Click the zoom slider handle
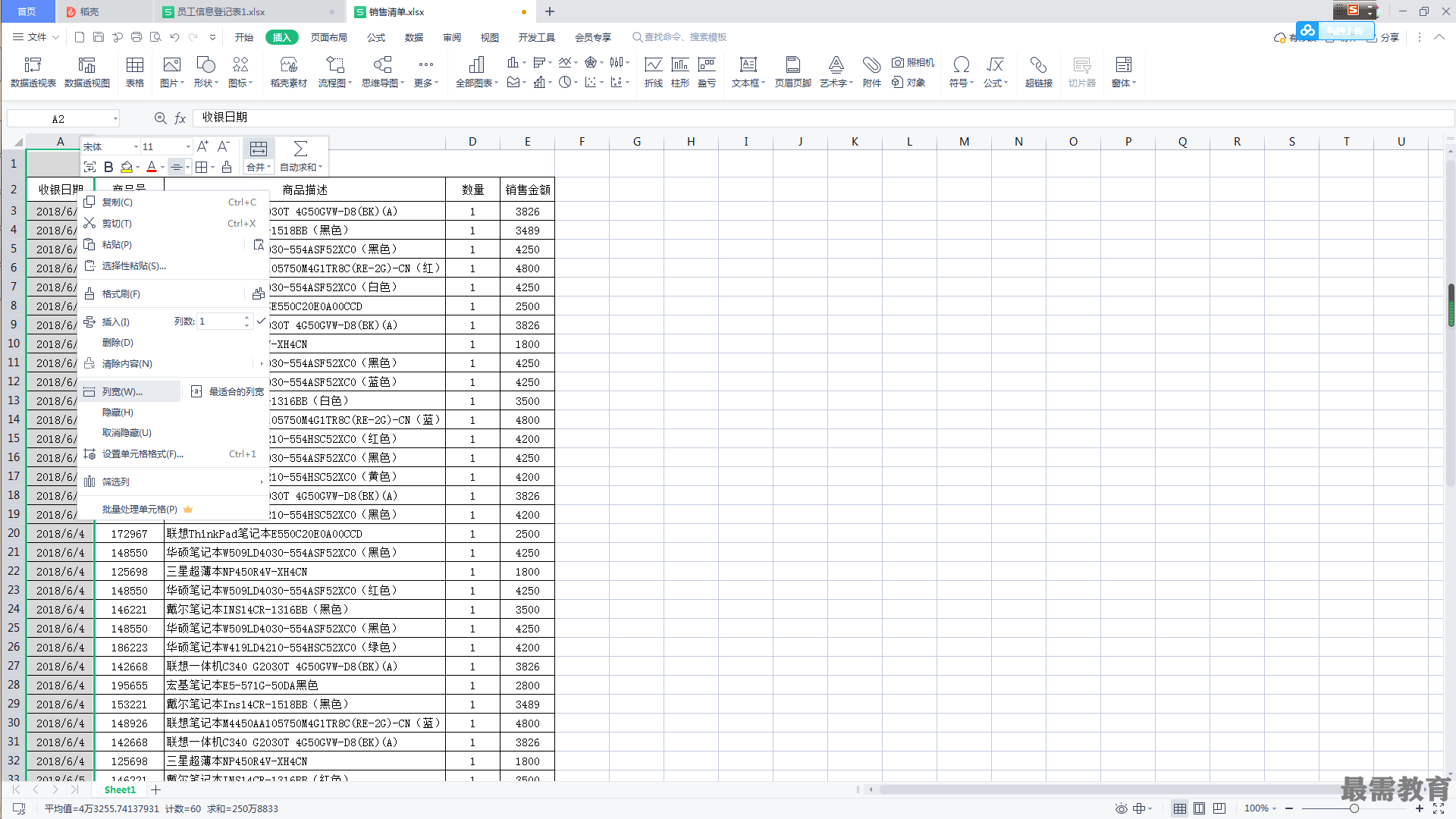Image resolution: width=1456 pixels, height=819 pixels. click(x=1354, y=808)
